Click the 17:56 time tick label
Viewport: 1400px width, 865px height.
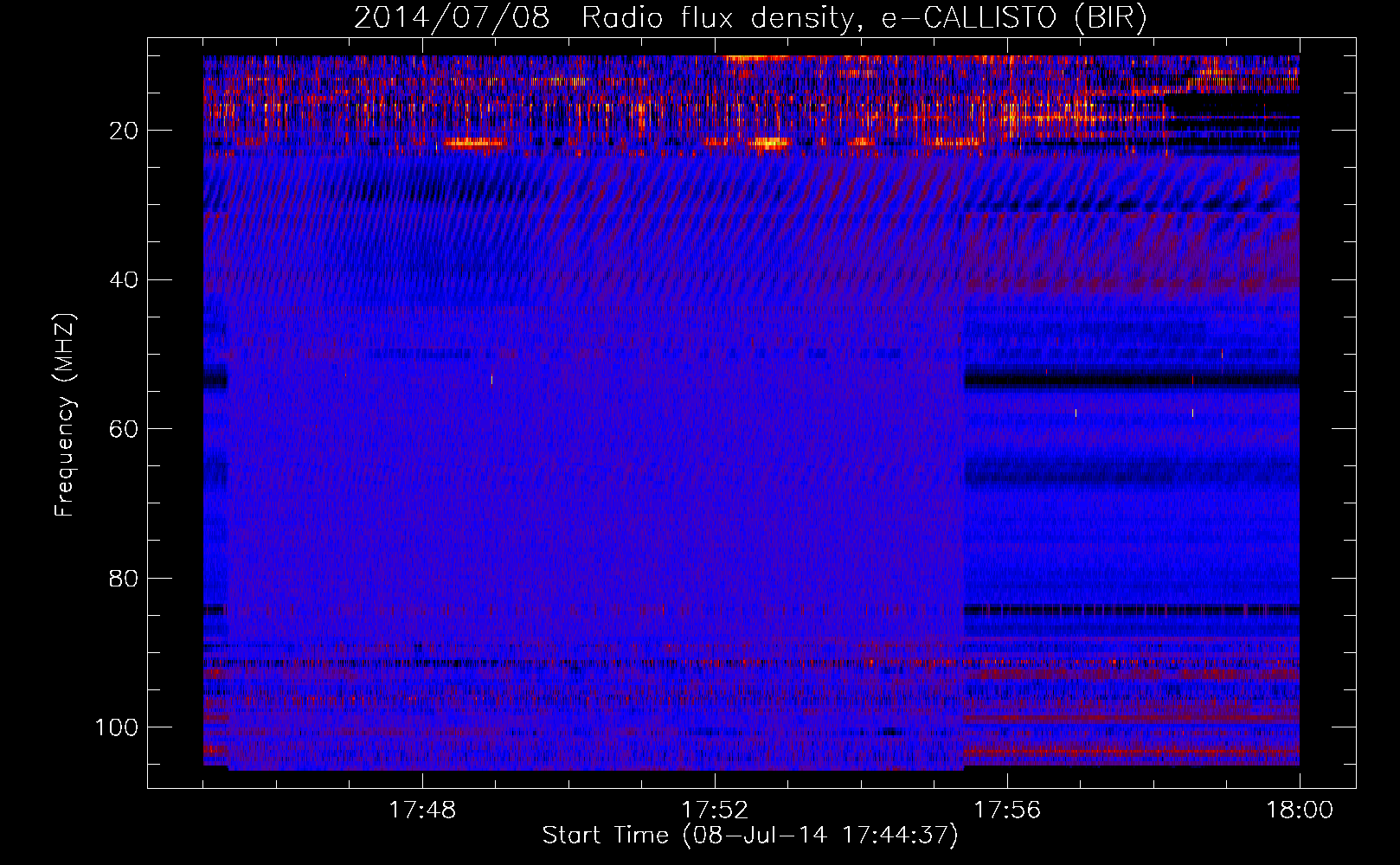1007,811
